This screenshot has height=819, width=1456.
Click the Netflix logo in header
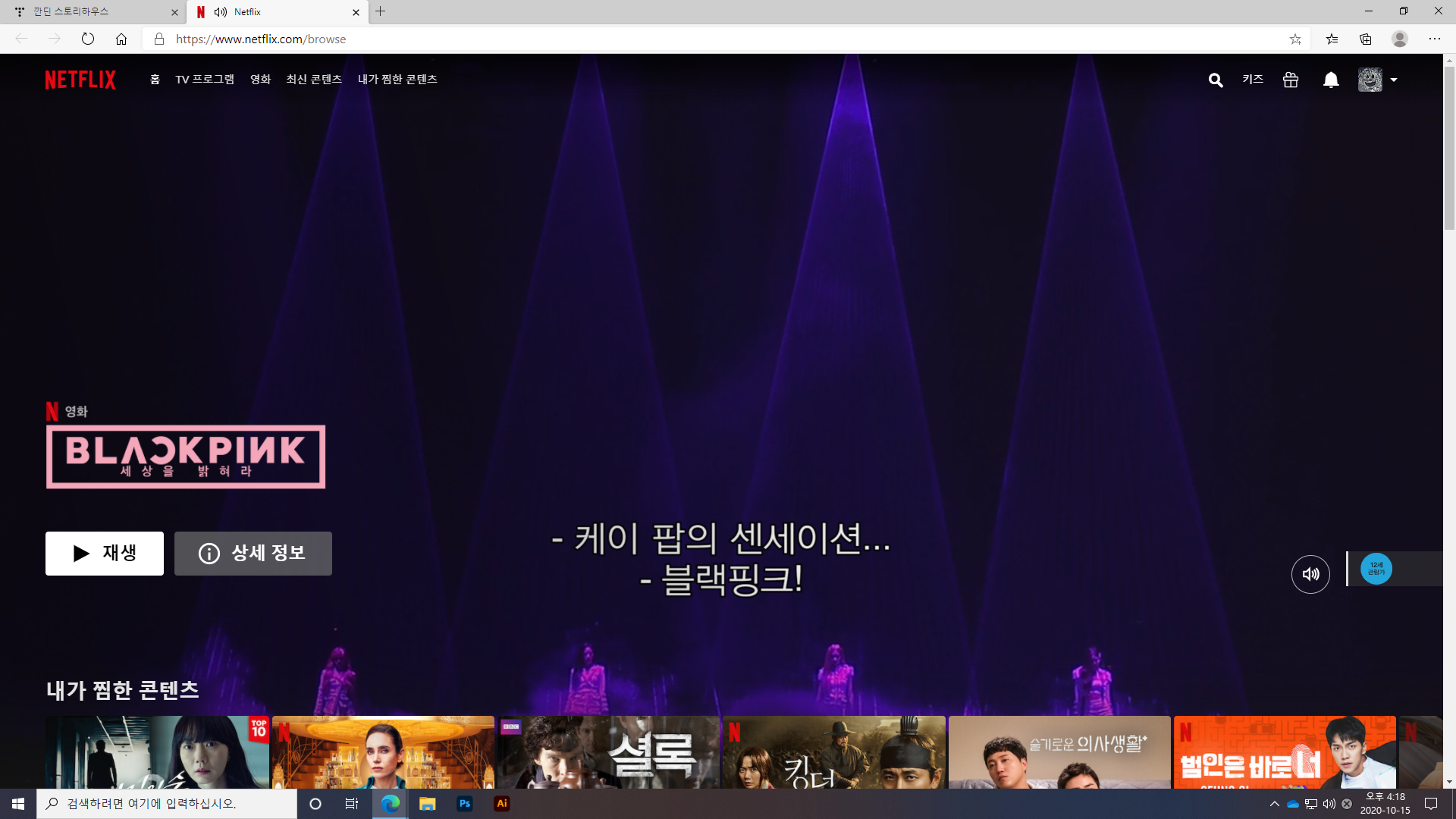click(80, 80)
